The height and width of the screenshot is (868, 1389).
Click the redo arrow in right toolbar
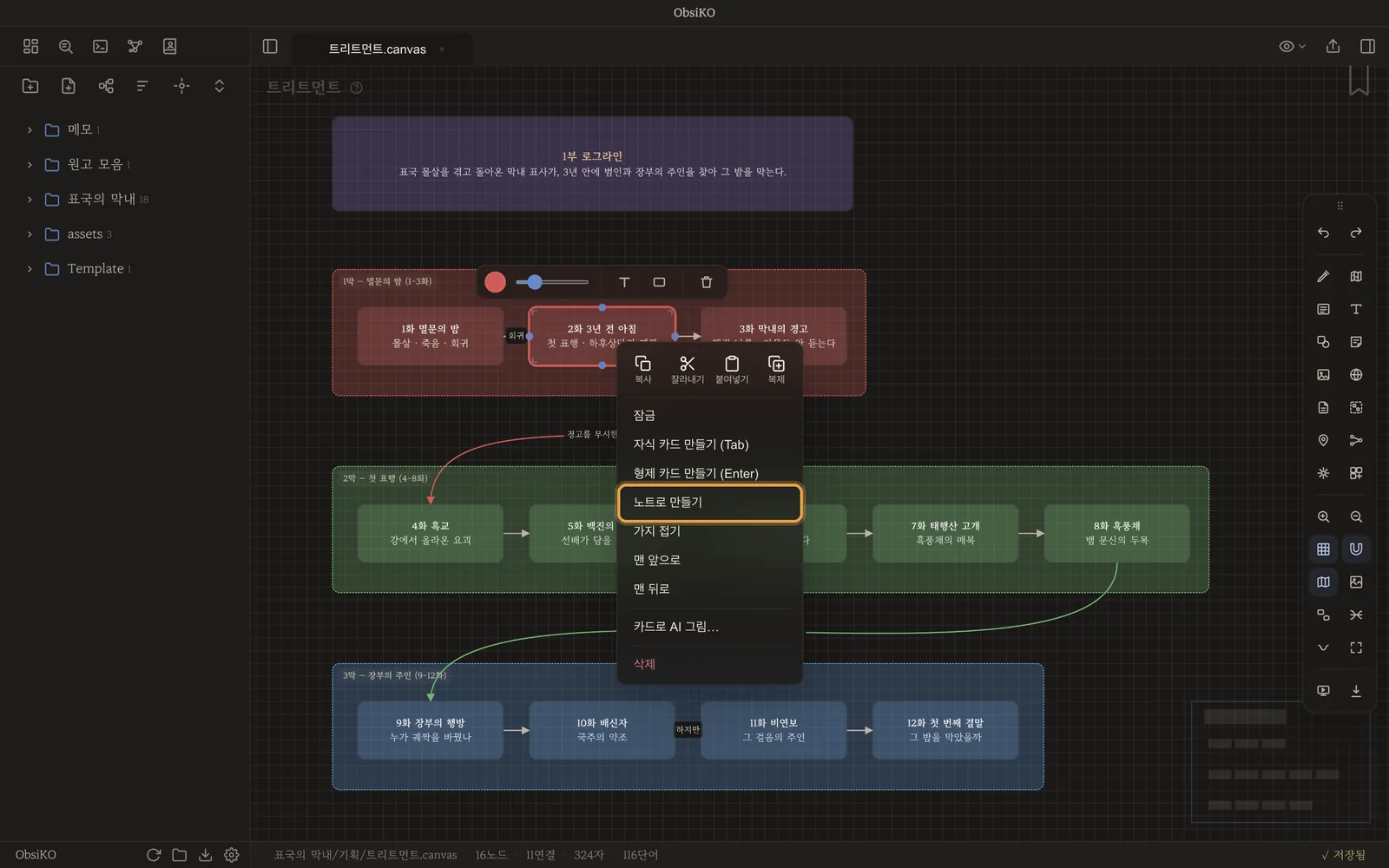pos(1356,233)
